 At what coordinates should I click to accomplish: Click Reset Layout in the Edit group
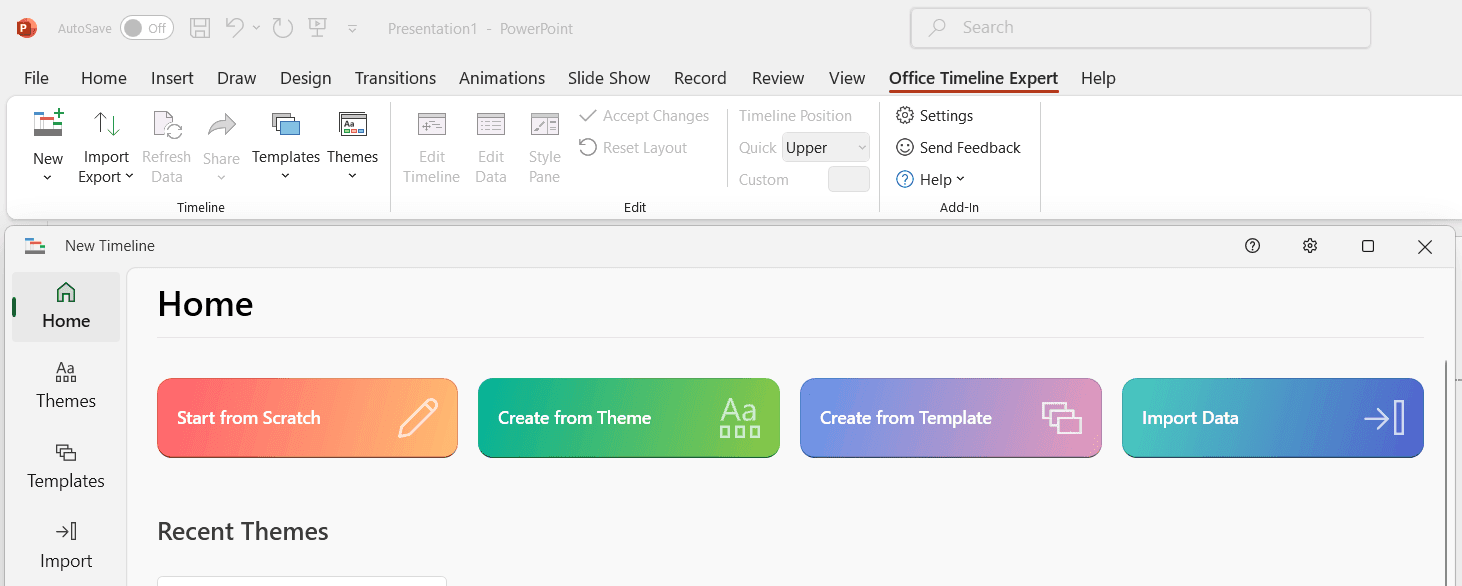pyautogui.click(x=643, y=147)
